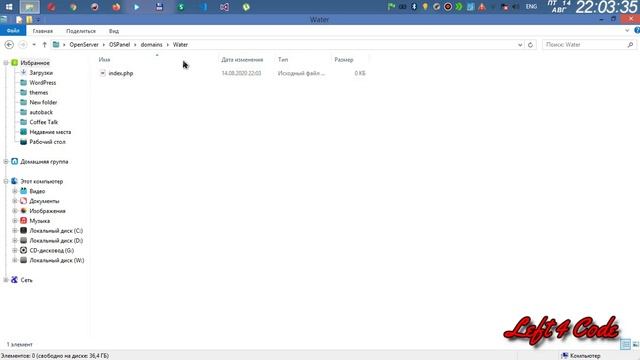This screenshot has height=360, width=640.
Task: Open the Windows Start button
Action: click(x=9, y=7)
